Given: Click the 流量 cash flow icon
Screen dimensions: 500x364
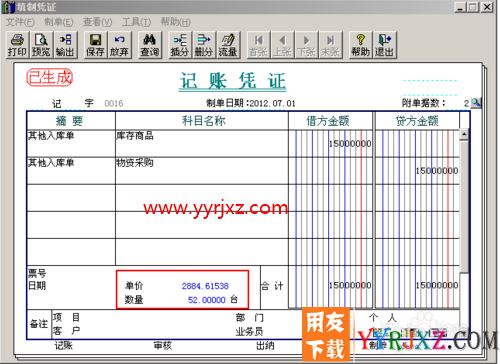Looking at the screenshot, I should point(228,45).
